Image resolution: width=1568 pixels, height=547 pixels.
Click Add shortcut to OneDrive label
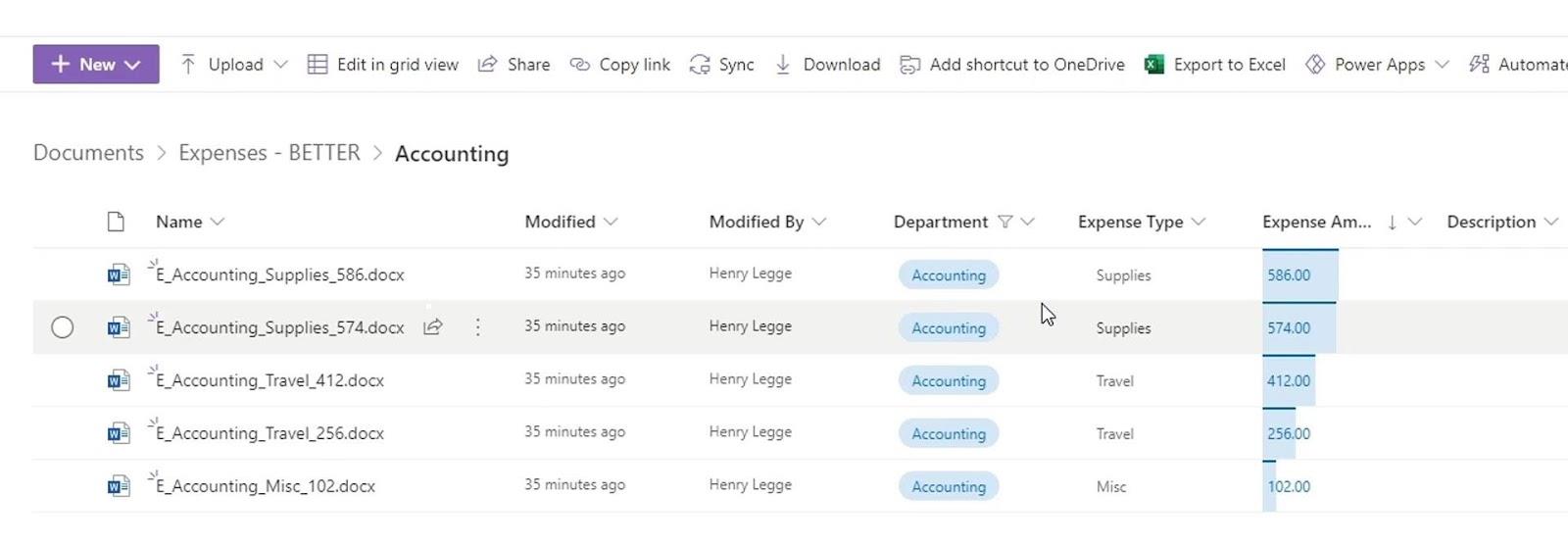[1027, 65]
